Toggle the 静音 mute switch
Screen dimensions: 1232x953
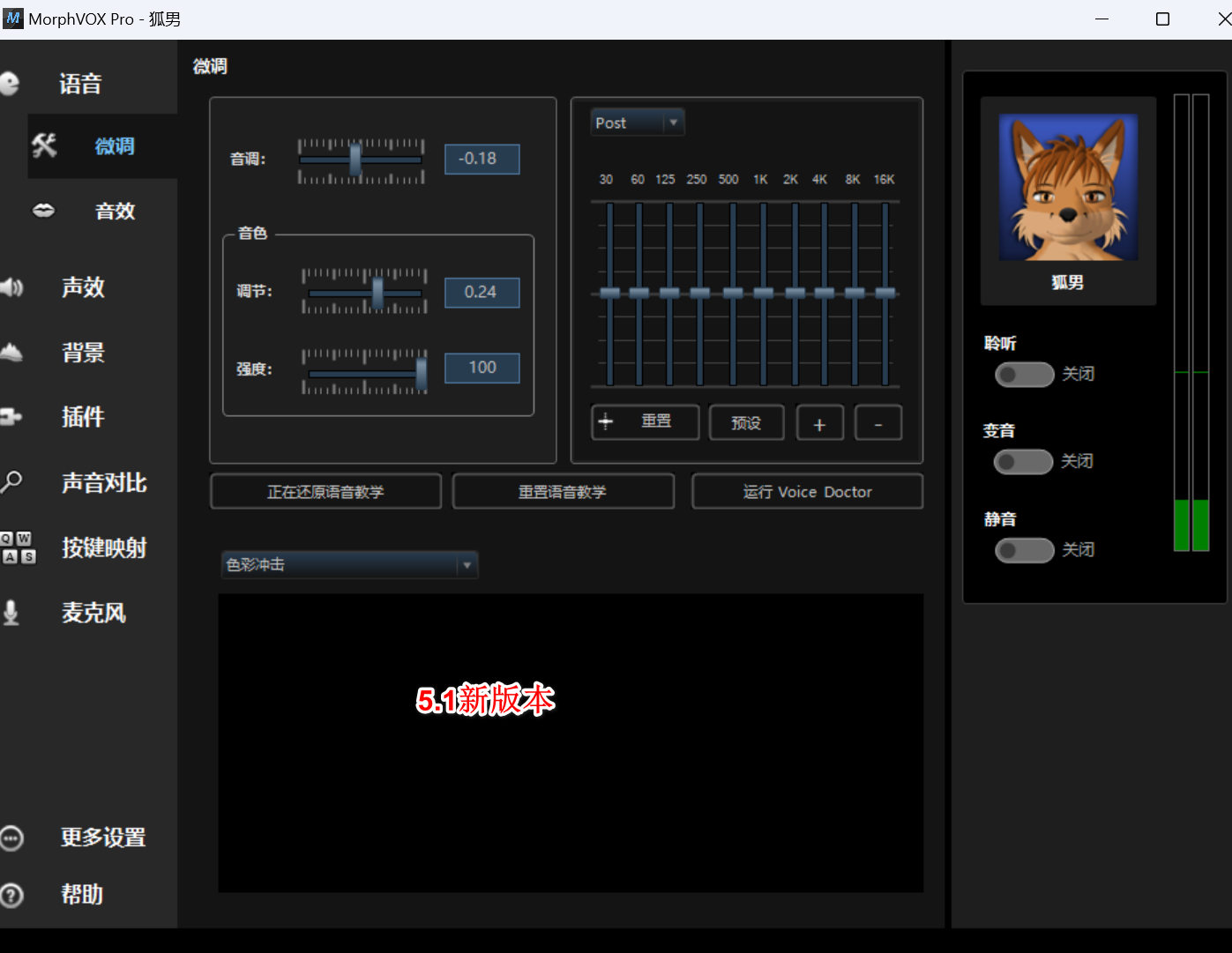(1024, 549)
